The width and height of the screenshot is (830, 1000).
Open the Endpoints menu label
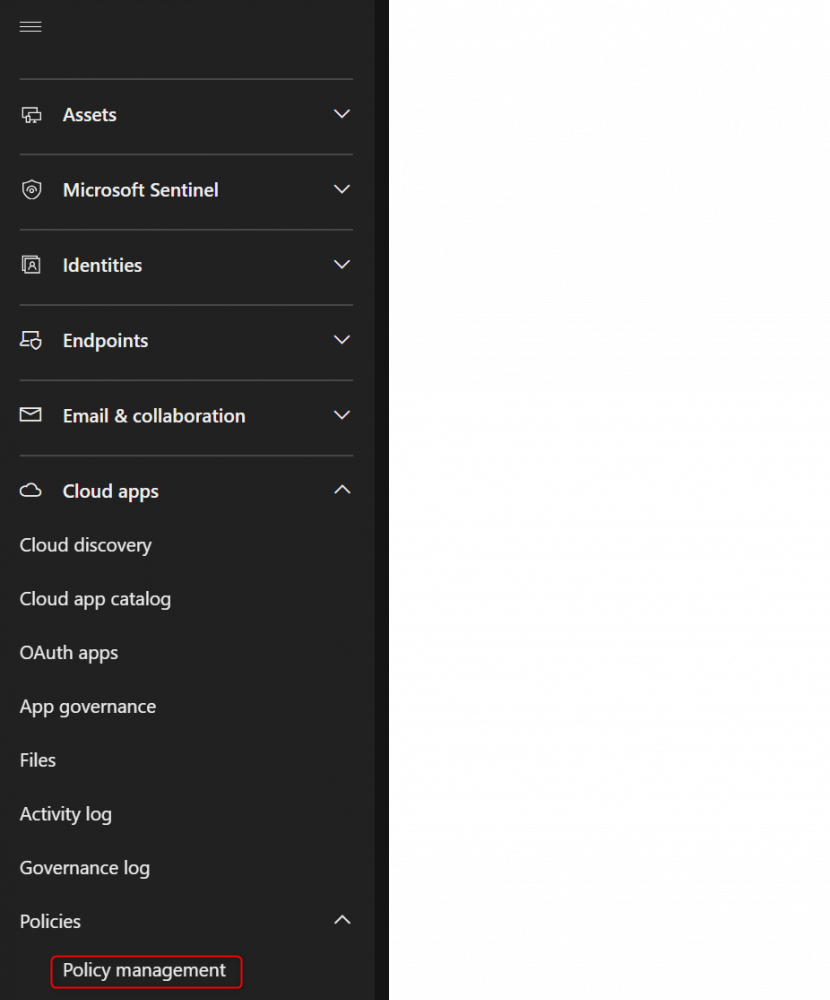[106, 341]
